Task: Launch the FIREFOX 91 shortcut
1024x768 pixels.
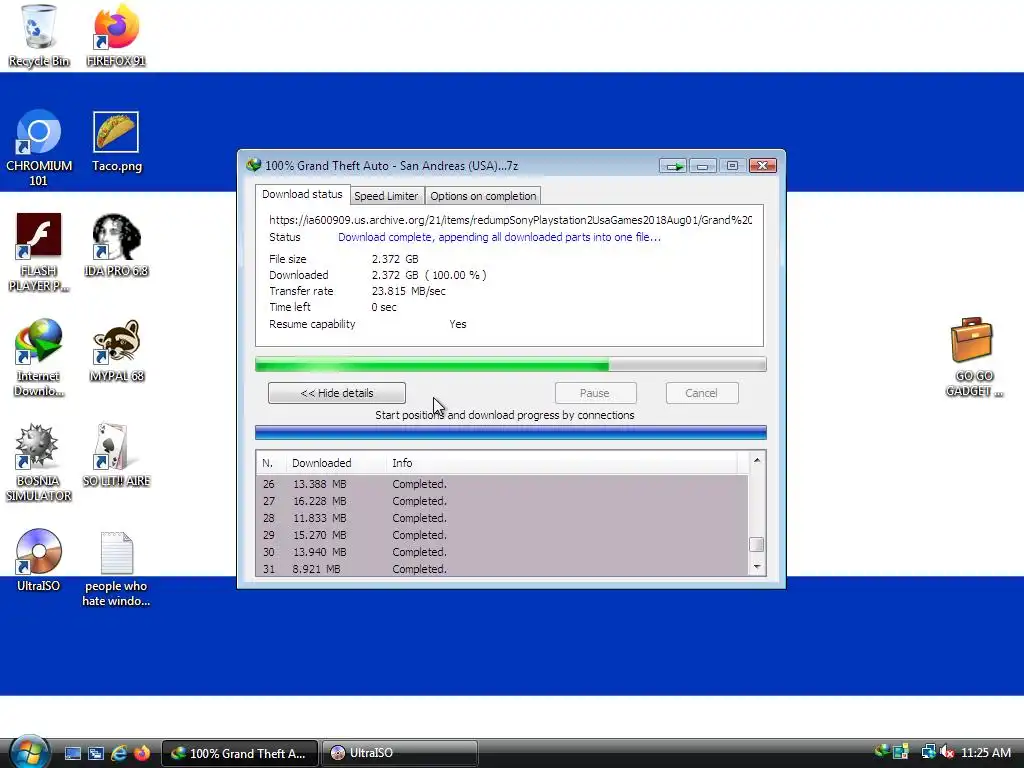Action: point(116,36)
